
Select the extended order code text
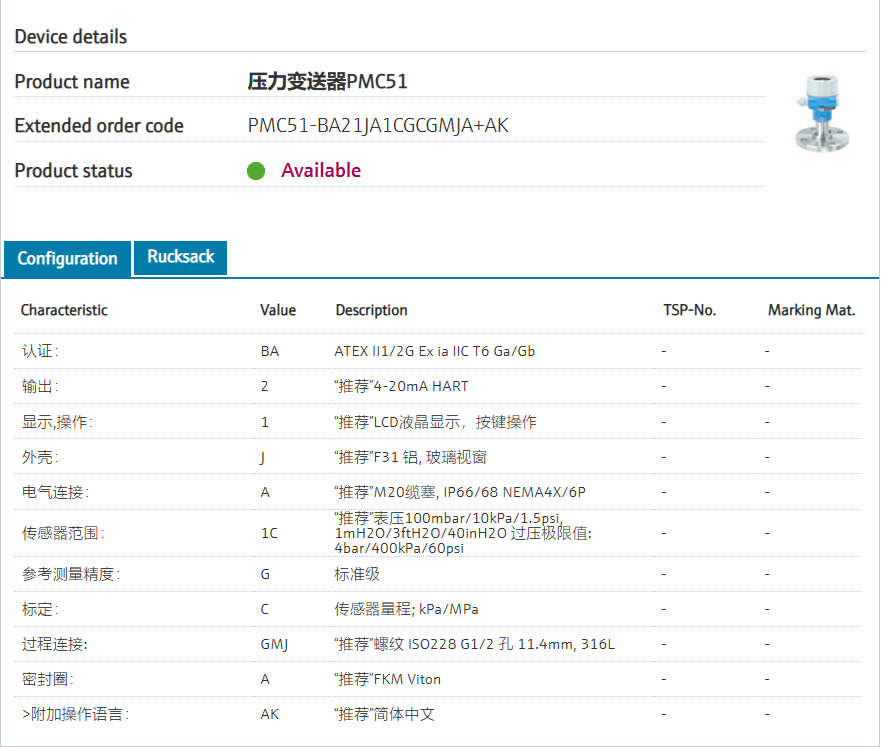tap(377, 126)
